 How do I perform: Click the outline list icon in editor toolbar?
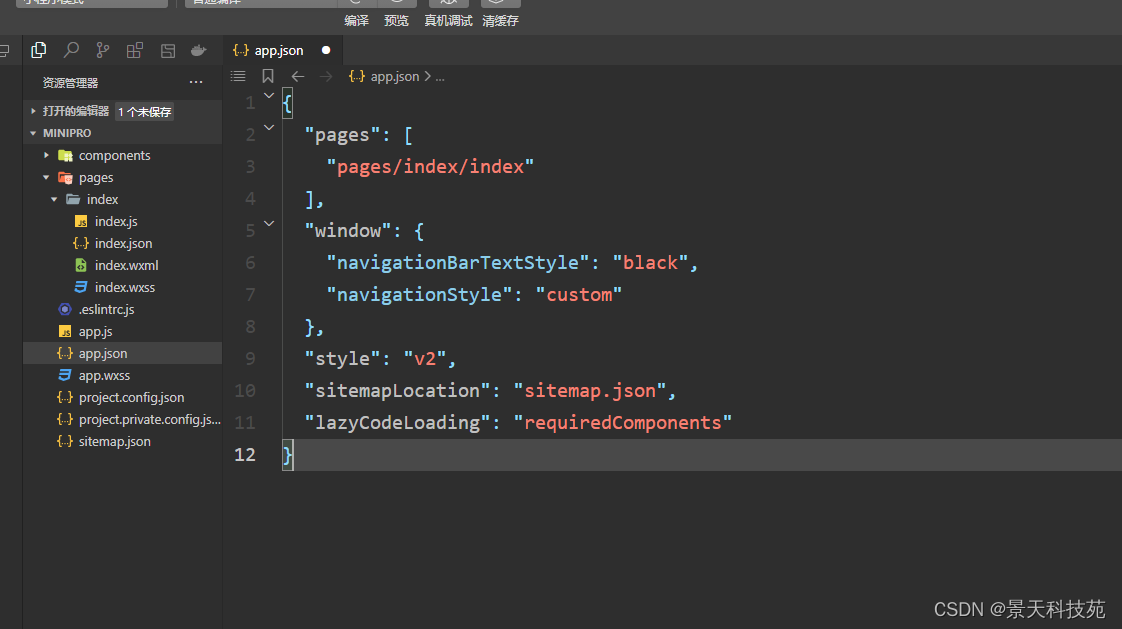pyautogui.click(x=238, y=76)
